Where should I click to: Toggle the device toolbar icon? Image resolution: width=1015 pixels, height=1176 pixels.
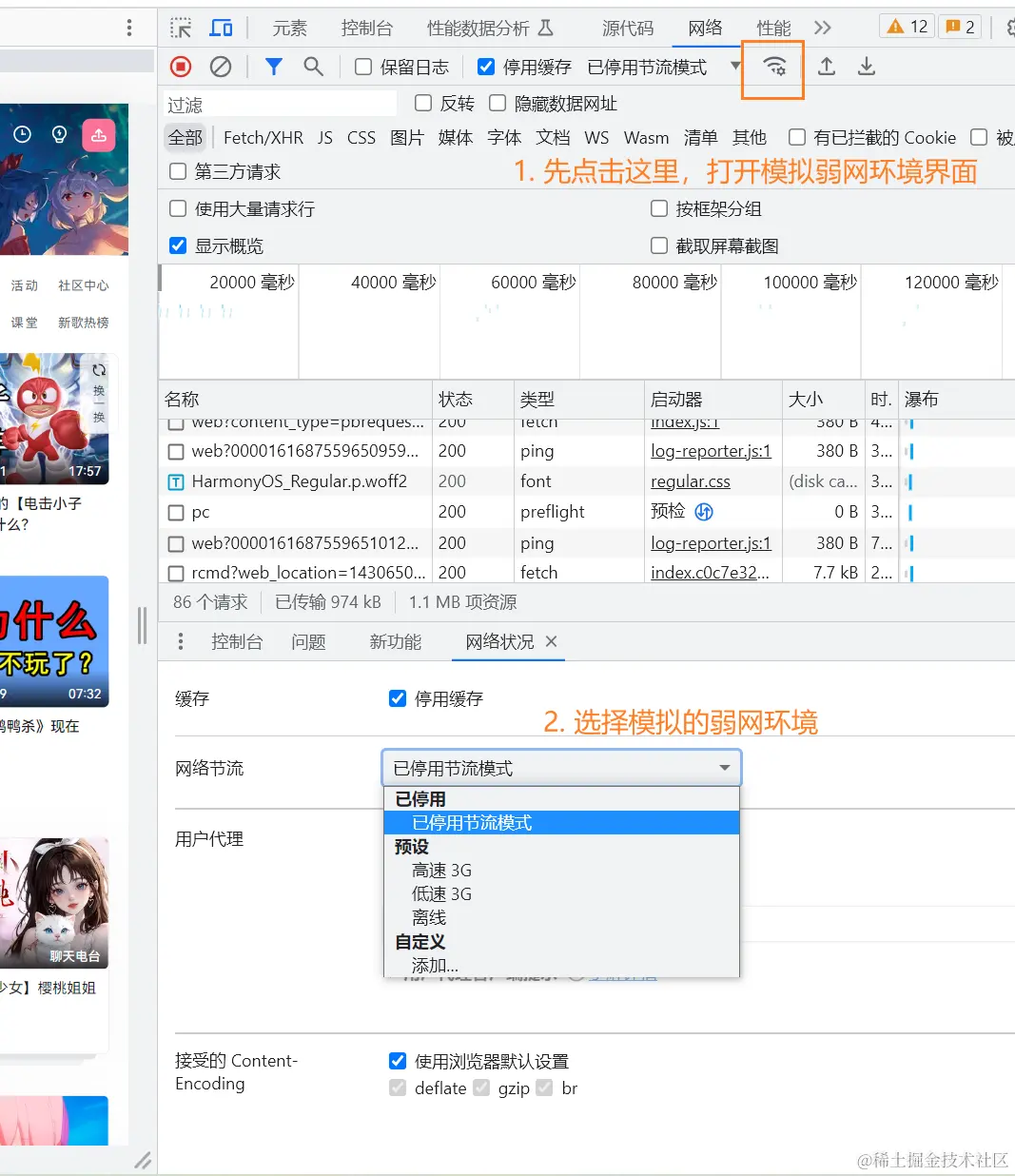click(221, 28)
